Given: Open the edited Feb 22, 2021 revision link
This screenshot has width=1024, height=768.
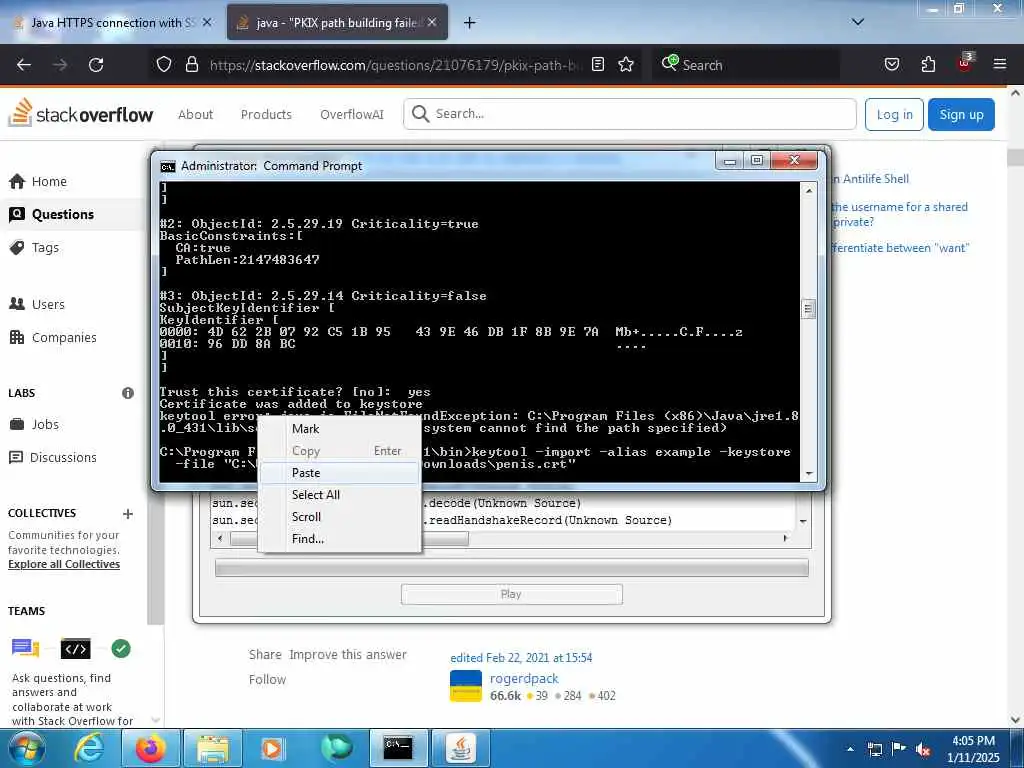Looking at the screenshot, I should pos(521,658).
